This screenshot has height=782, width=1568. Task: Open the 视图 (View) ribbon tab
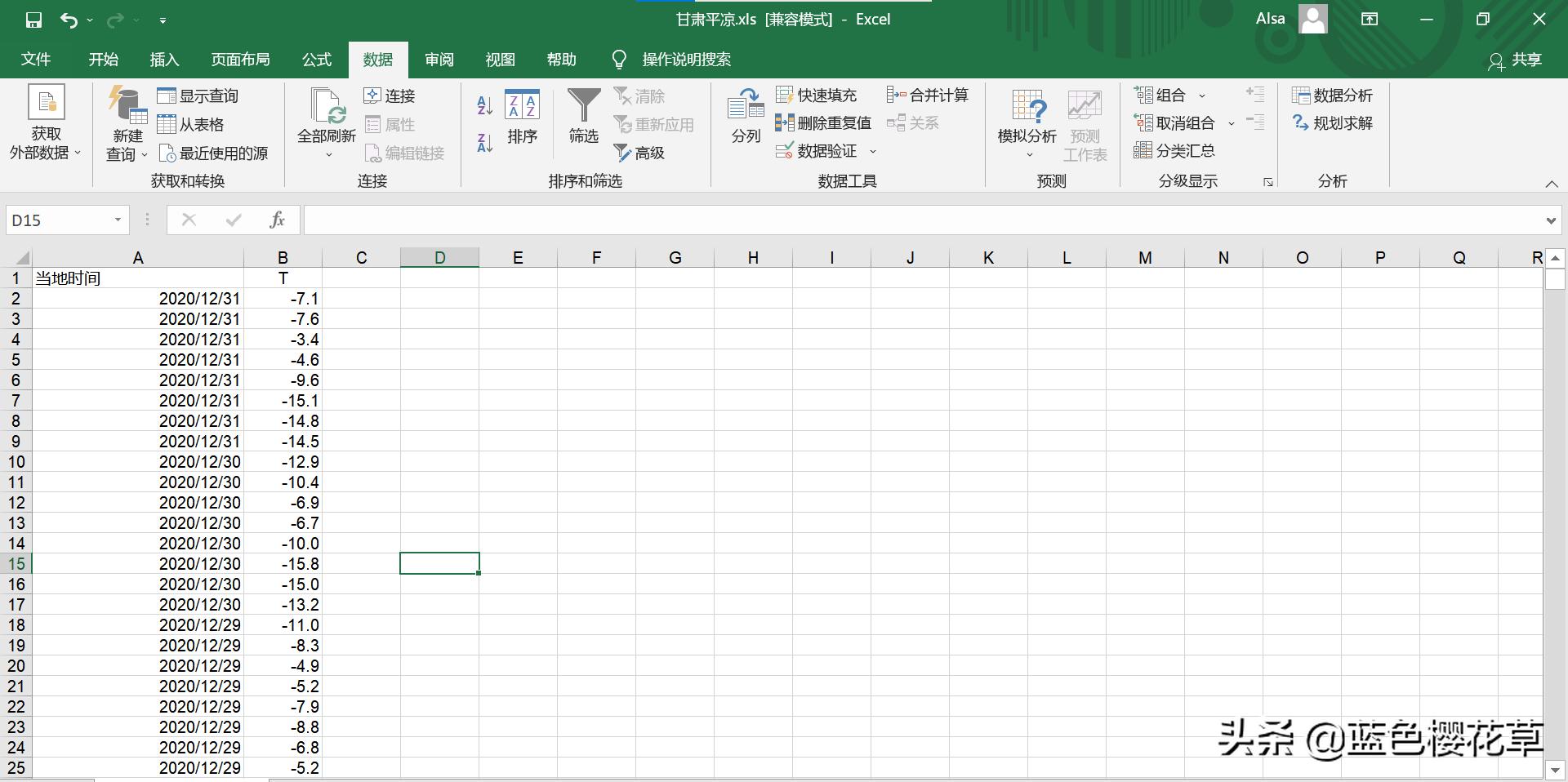pos(500,59)
